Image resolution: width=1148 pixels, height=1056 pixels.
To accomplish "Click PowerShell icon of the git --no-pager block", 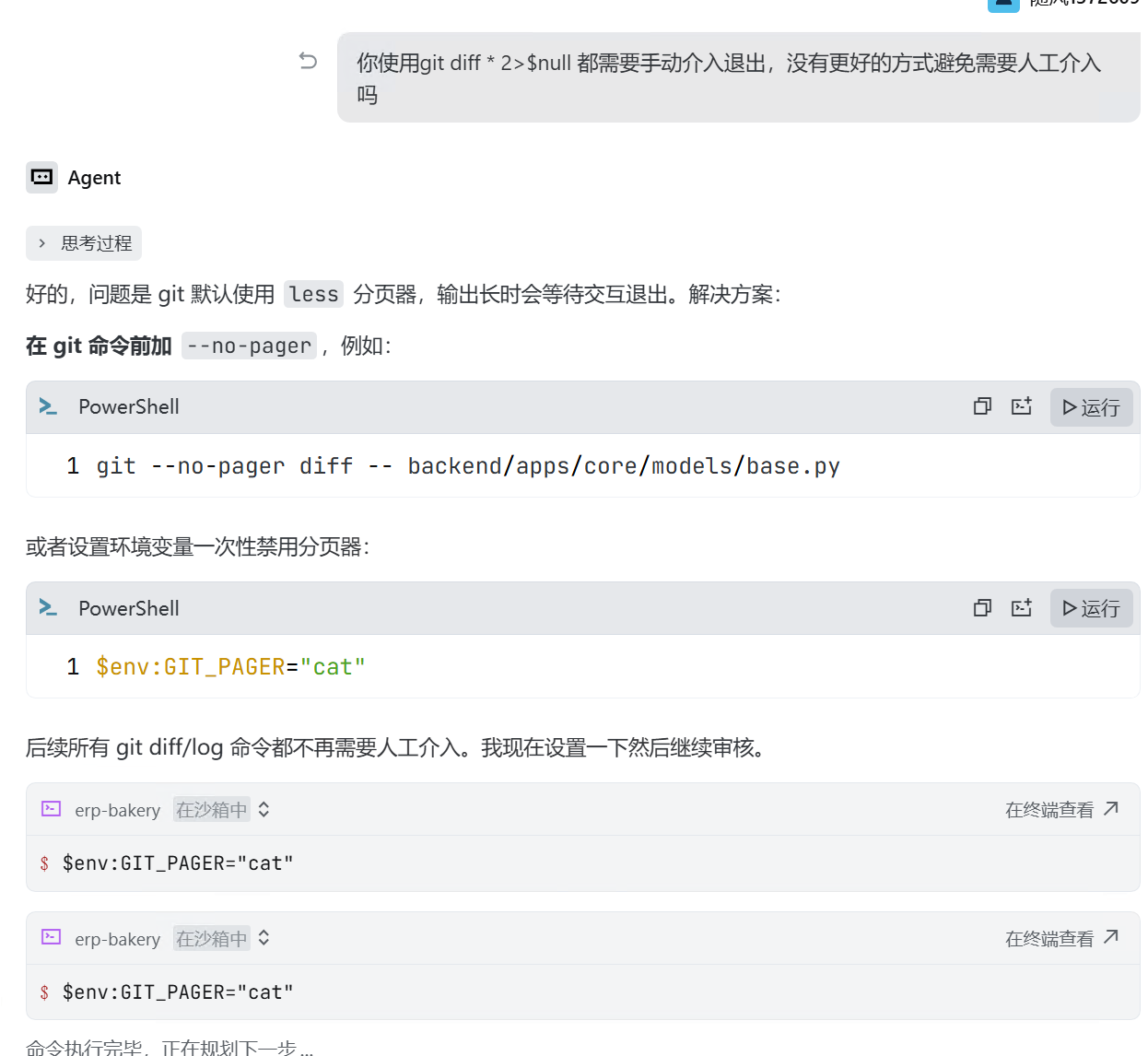I will click(48, 406).
